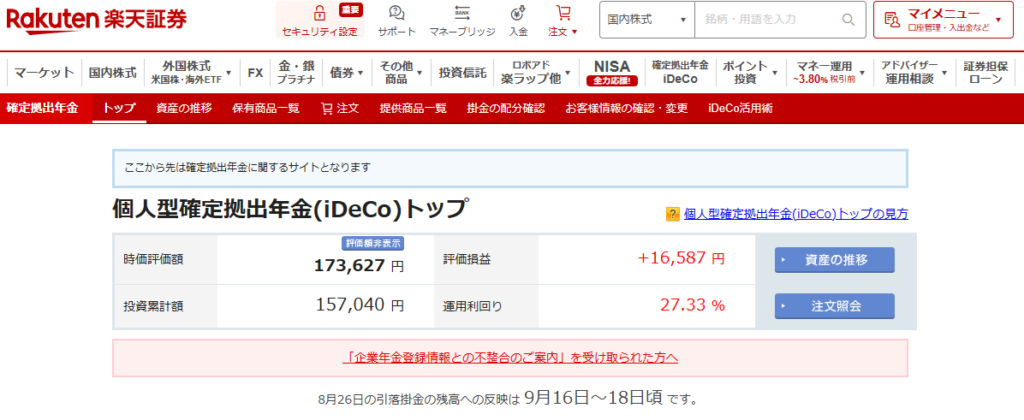Click the help icon beside iDeCoトップの見方
The width and height of the screenshot is (1024, 420).
click(x=673, y=214)
